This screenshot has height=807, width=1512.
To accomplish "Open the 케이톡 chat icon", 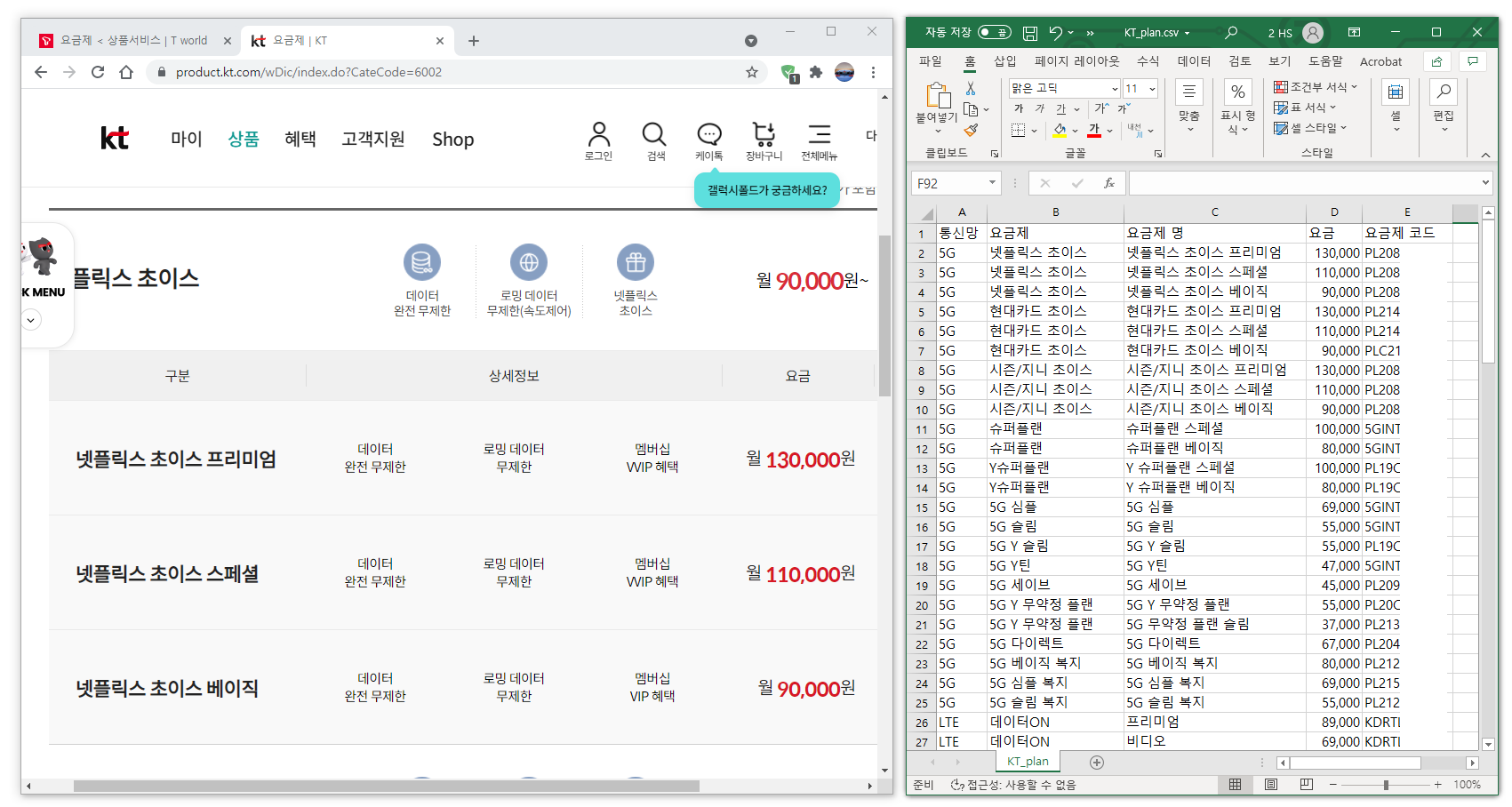I will tap(708, 141).
